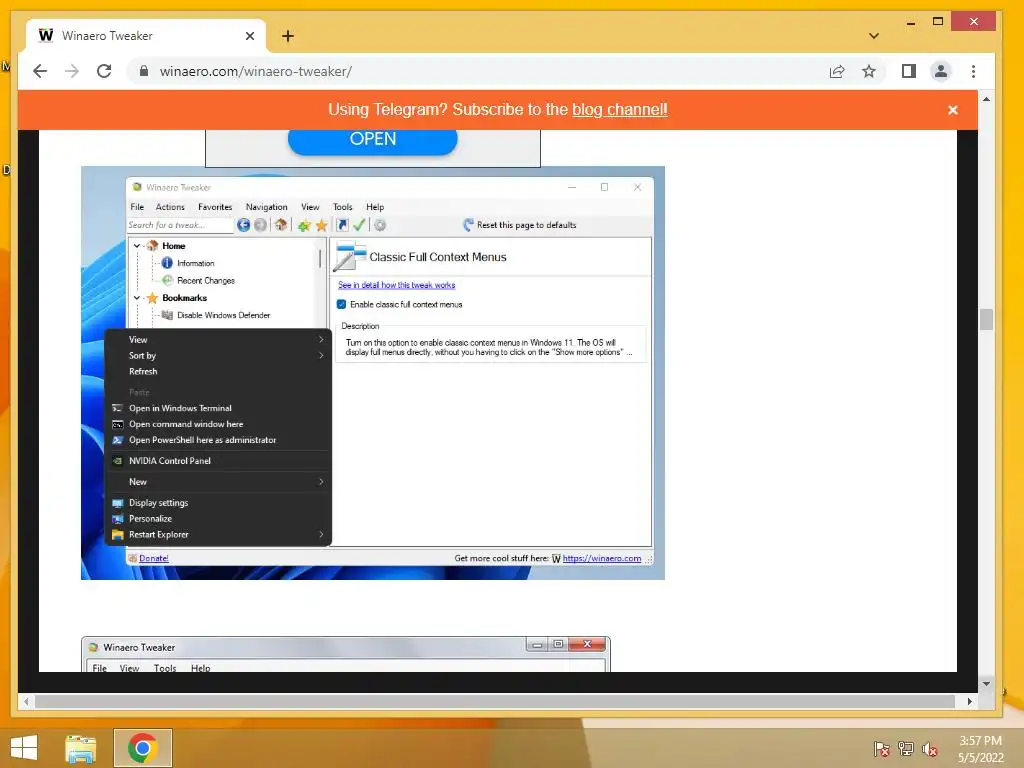The height and width of the screenshot is (768, 1024).
Task: Choose Personalize in context menu
Action: [x=218, y=519]
